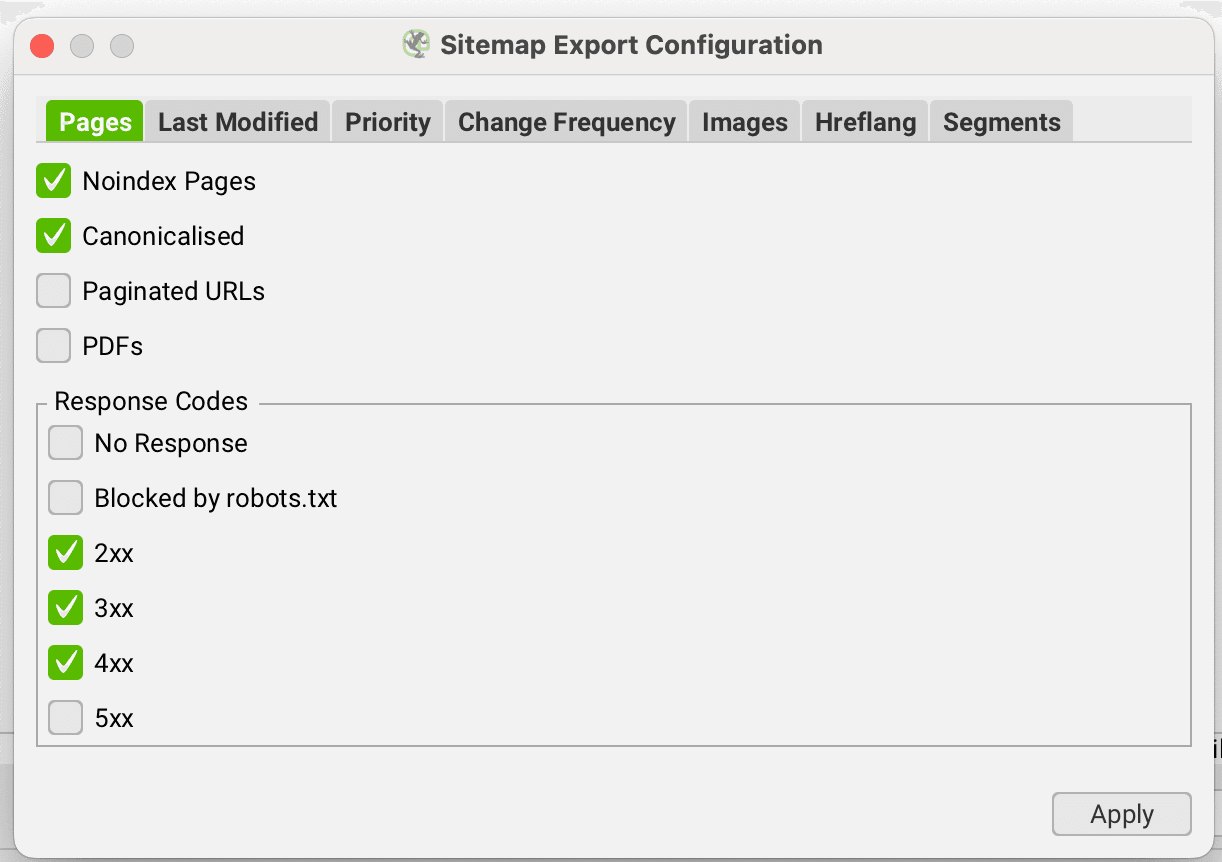This screenshot has height=862, width=1222.
Task: Open the Hreflang tab
Action: [864, 121]
